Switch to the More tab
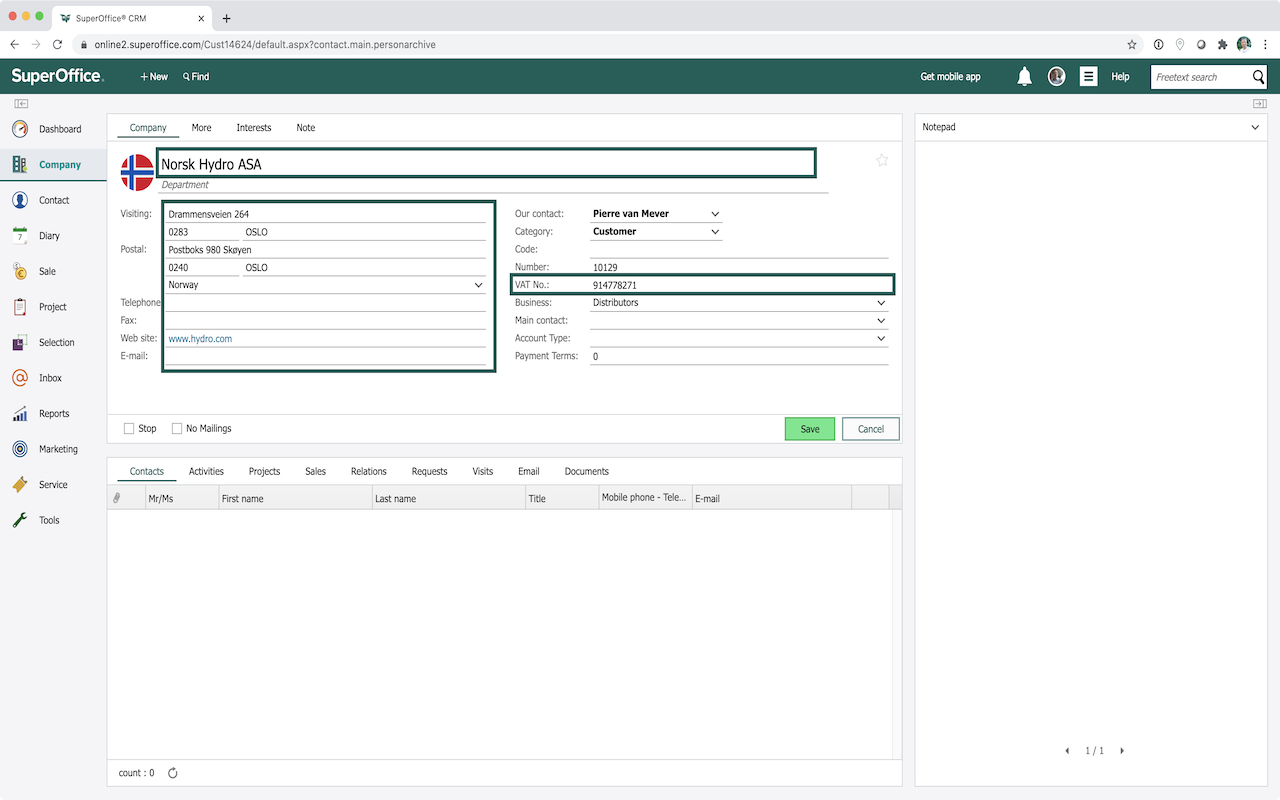The image size is (1280, 800). [202, 128]
